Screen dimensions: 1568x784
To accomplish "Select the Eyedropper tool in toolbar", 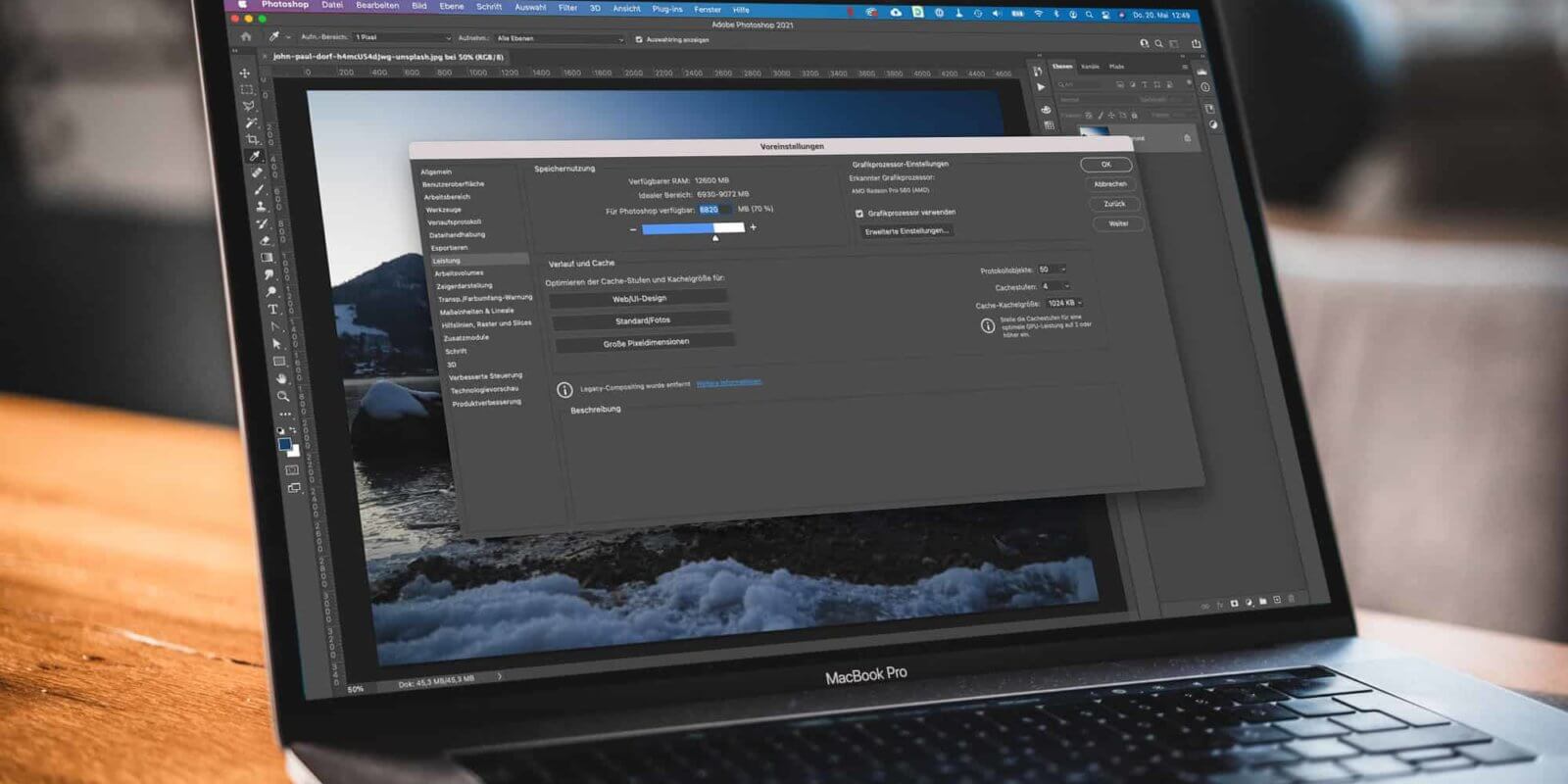I will pos(255,156).
